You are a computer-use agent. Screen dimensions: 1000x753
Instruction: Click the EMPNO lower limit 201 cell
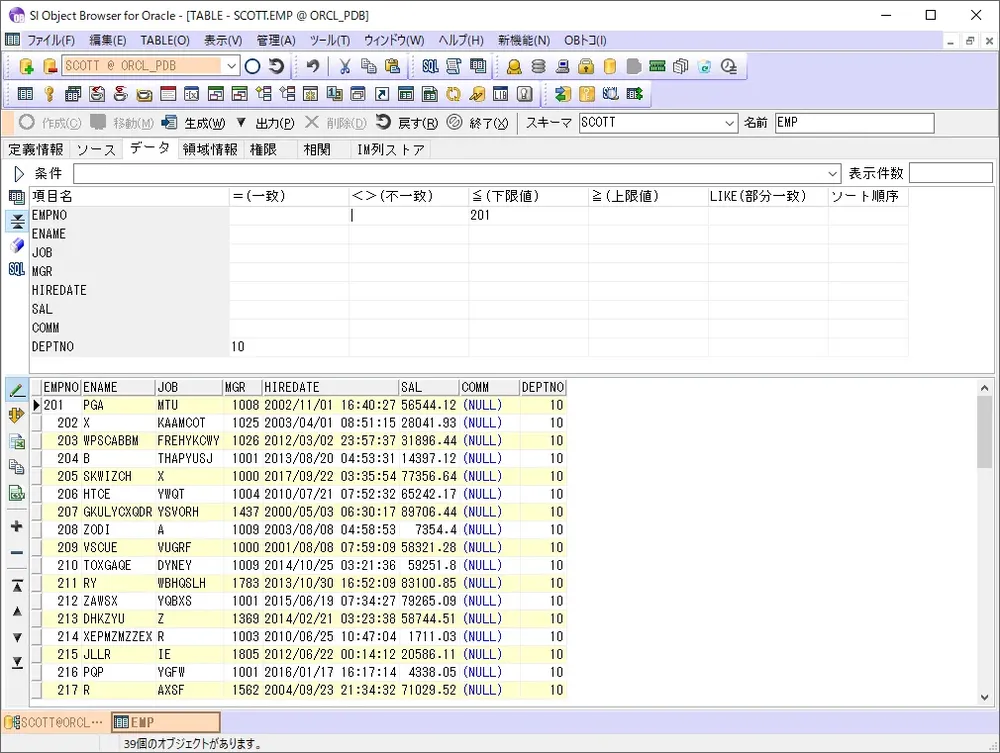pos(528,215)
